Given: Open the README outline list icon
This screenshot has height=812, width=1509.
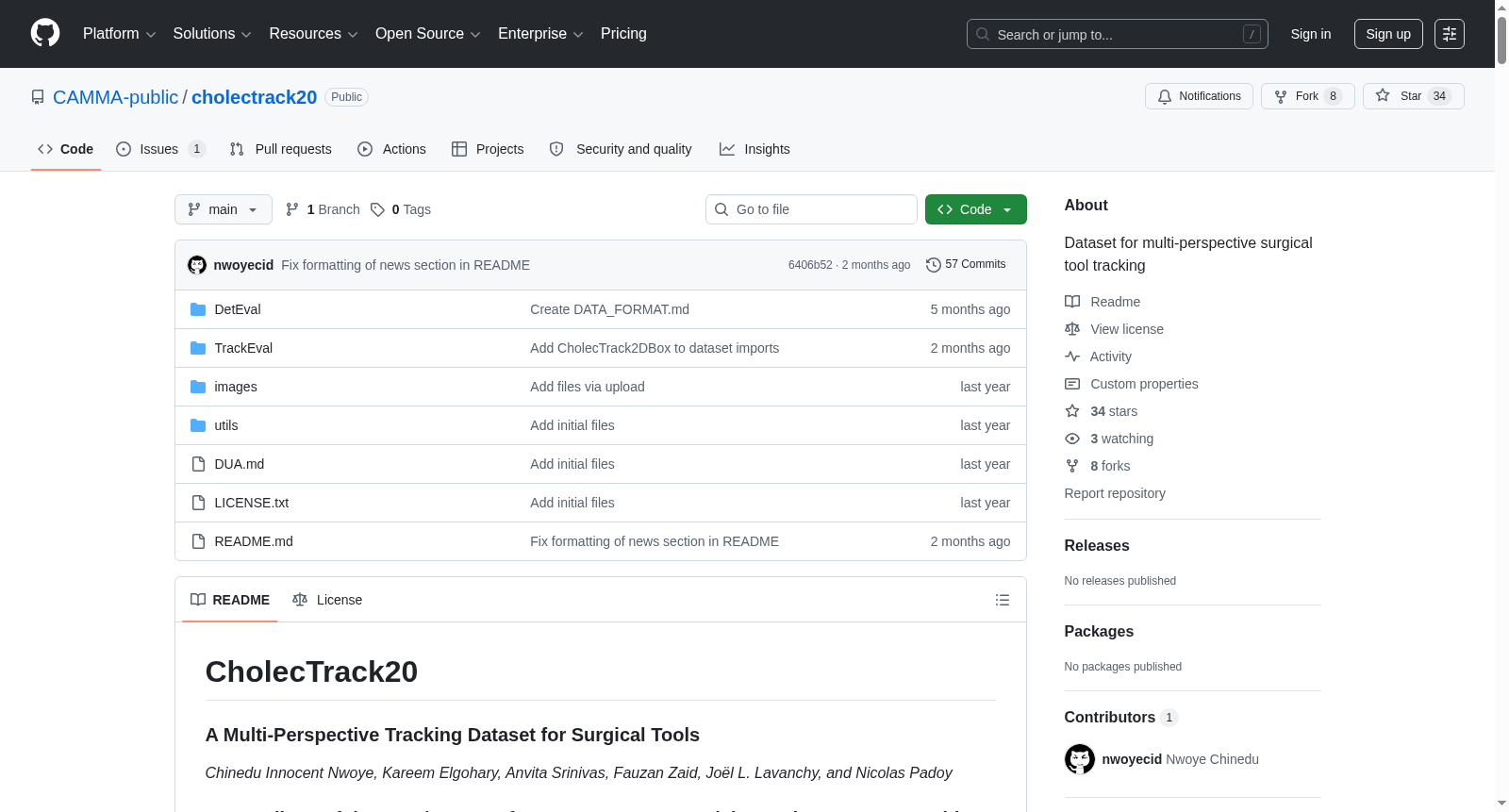Looking at the screenshot, I should (x=1003, y=600).
